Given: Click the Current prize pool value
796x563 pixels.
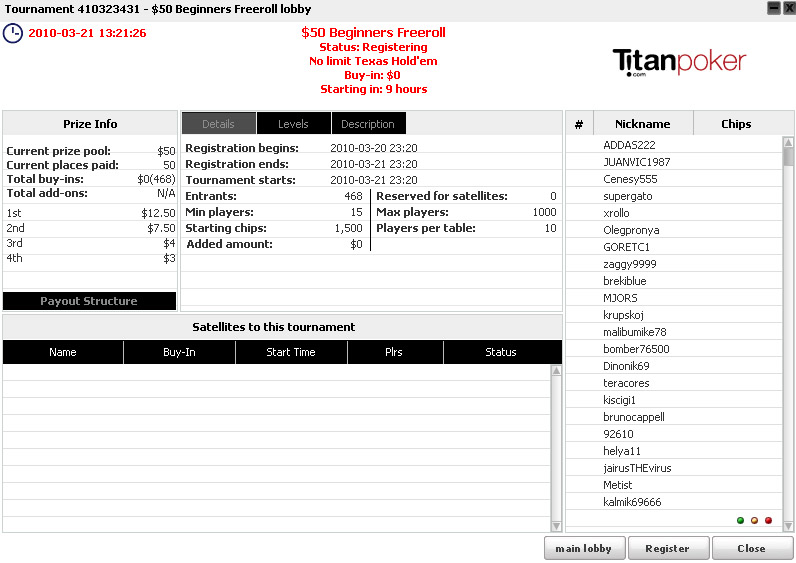Looking at the screenshot, I should [166, 151].
